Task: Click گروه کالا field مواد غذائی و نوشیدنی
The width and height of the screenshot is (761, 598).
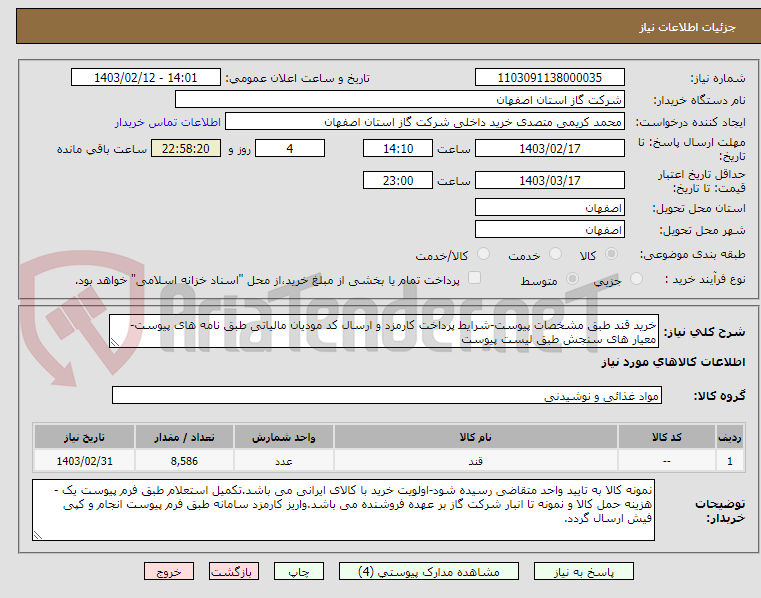Action: coord(387,396)
